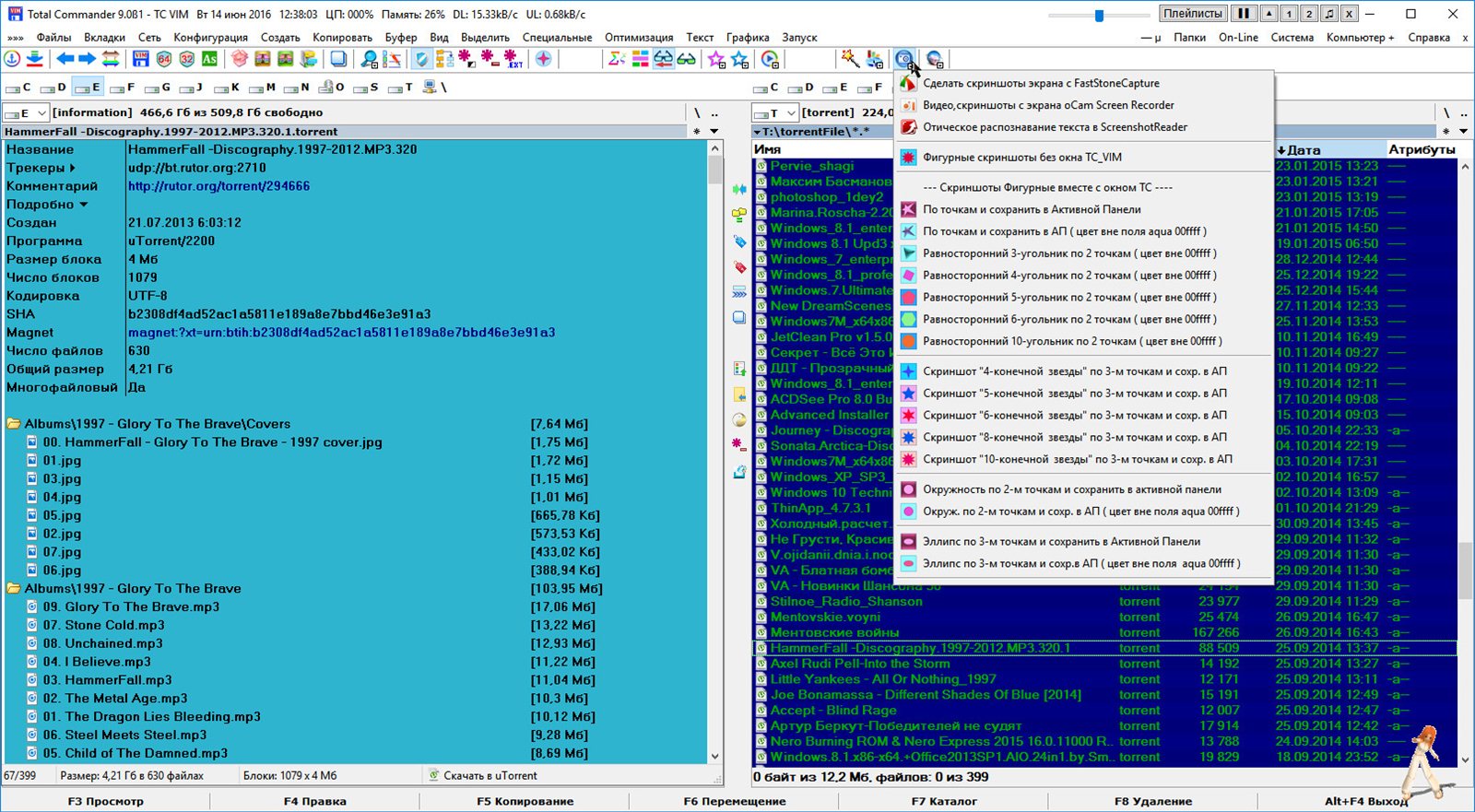Select playlist 1 button in title bar
The height and width of the screenshot is (812, 1475).
(1289, 14)
